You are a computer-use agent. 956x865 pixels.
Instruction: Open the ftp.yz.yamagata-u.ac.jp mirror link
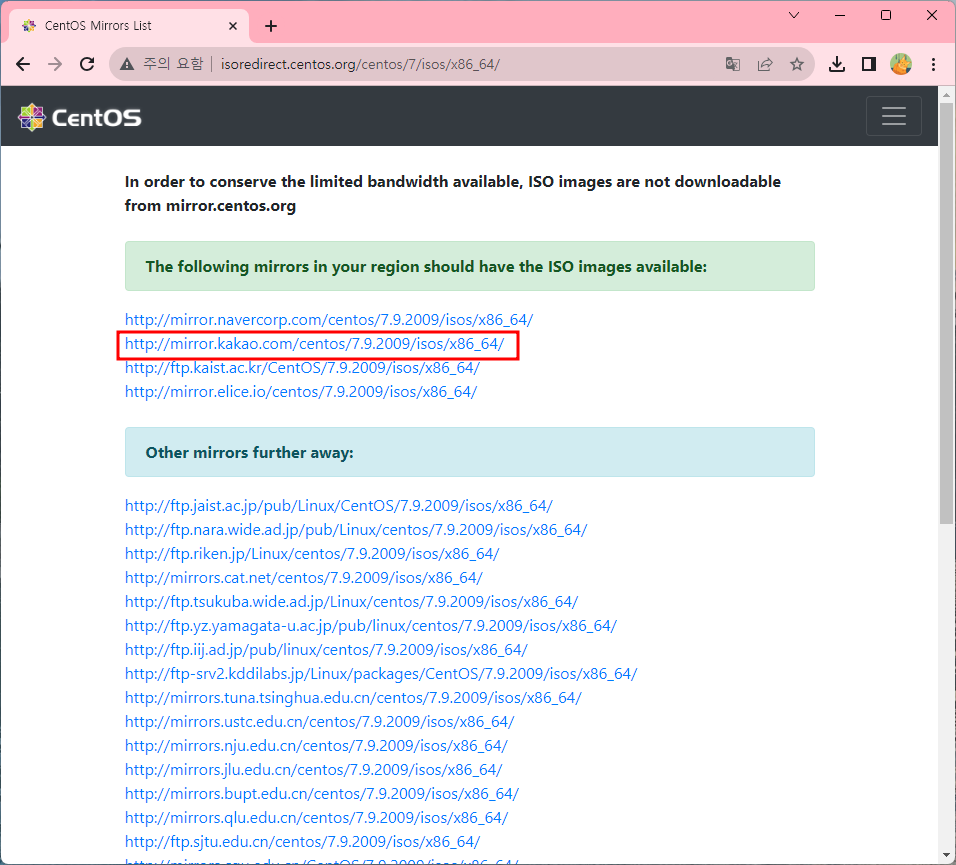[x=371, y=625]
